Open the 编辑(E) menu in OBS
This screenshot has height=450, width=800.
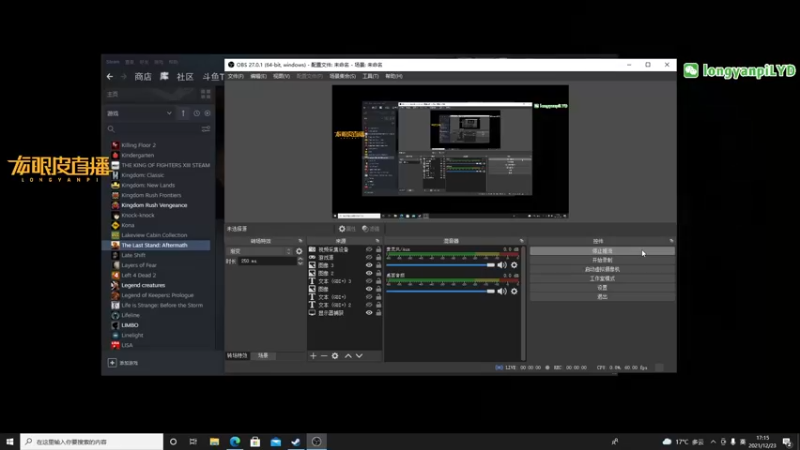[258, 76]
